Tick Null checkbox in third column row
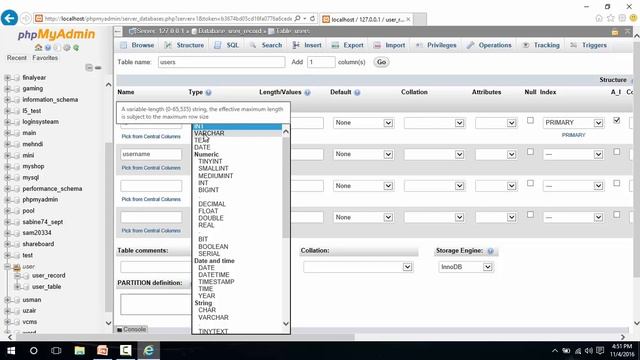The height and width of the screenshot is (360, 640). click(x=530, y=183)
